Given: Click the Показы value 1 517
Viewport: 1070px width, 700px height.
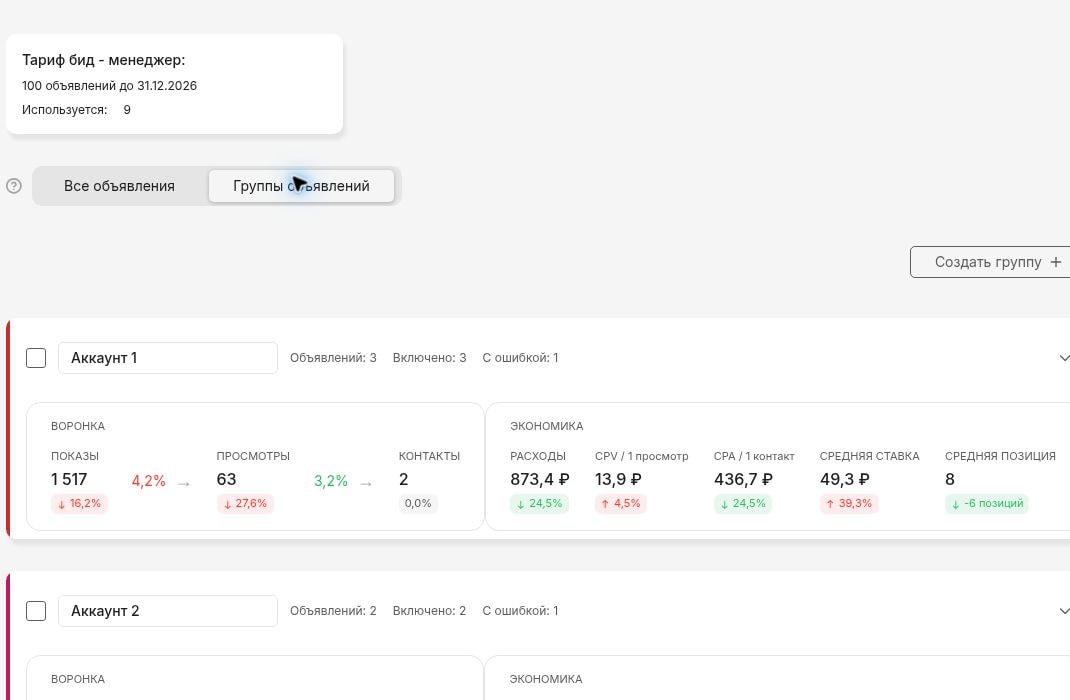Looking at the screenshot, I should click(69, 479).
